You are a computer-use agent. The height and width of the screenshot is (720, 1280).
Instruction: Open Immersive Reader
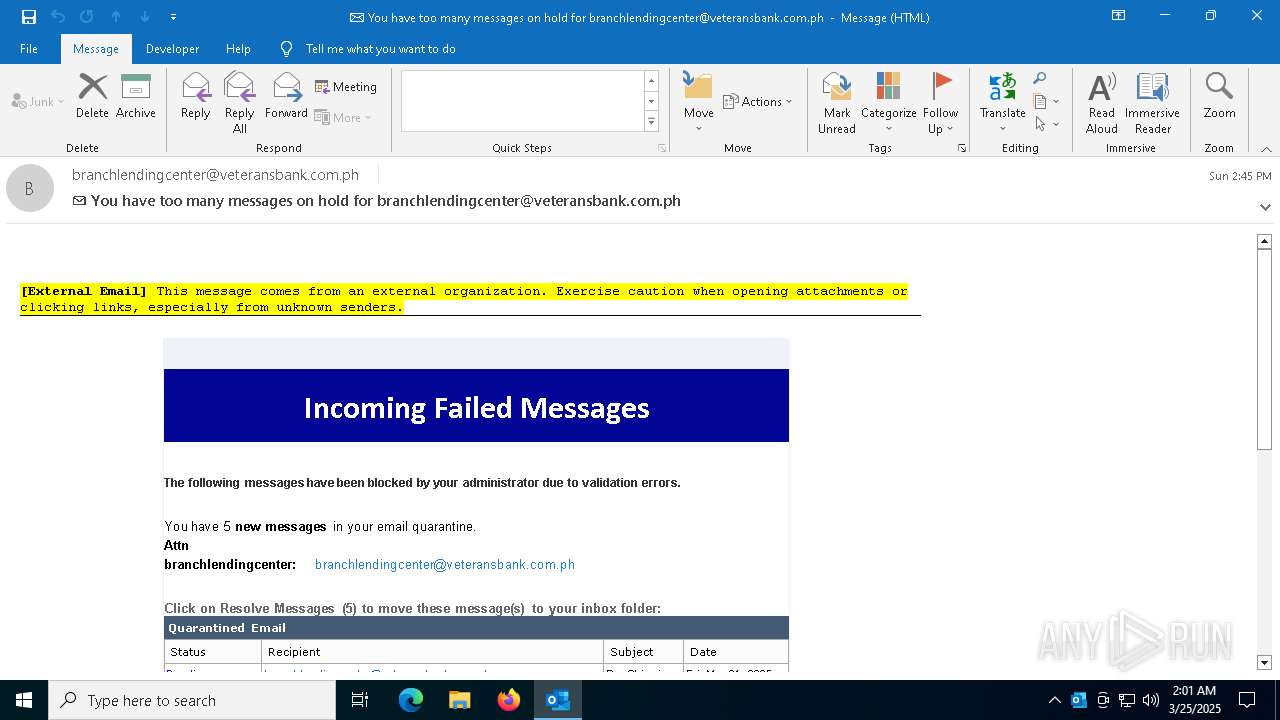1153,102
